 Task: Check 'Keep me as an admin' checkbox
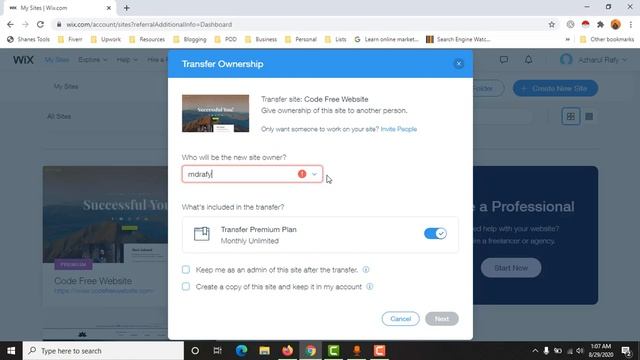pyautogui.click(x=186, y=269)
